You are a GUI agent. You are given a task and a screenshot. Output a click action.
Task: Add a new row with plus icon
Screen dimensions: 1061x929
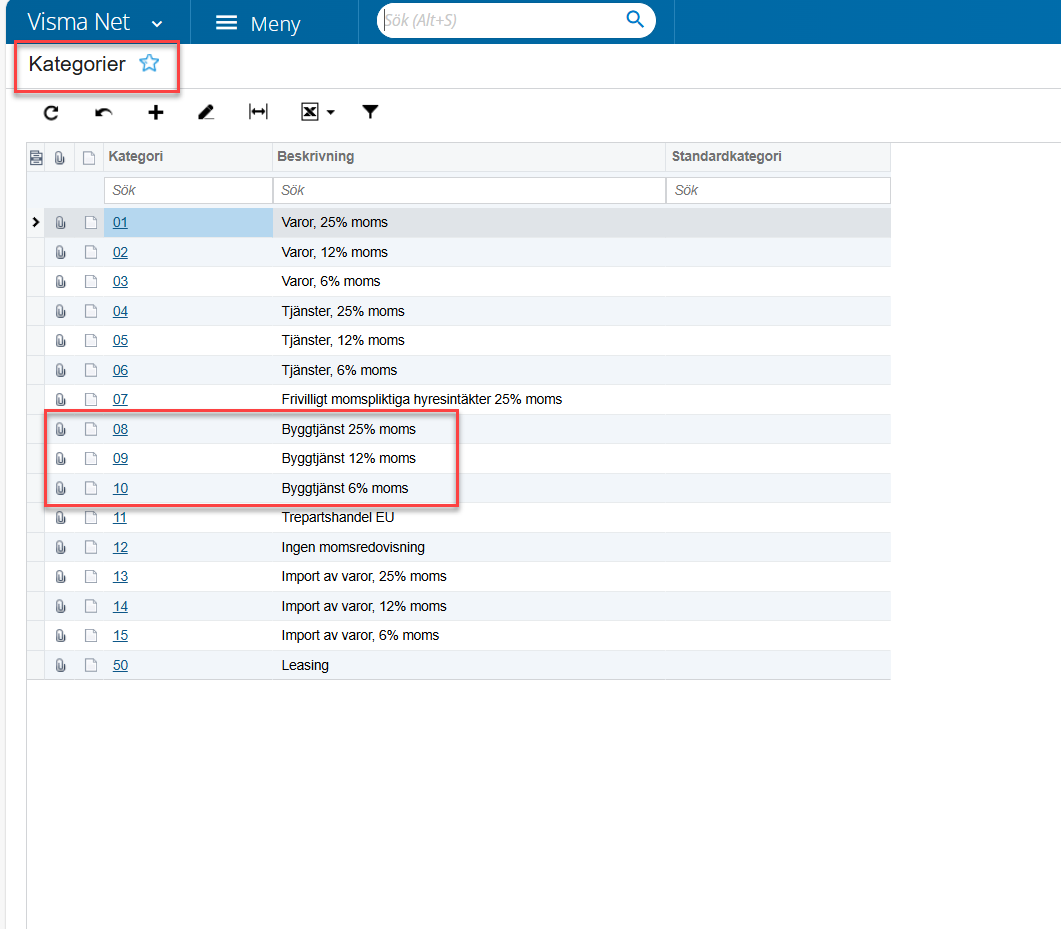[x=155, y=113]
